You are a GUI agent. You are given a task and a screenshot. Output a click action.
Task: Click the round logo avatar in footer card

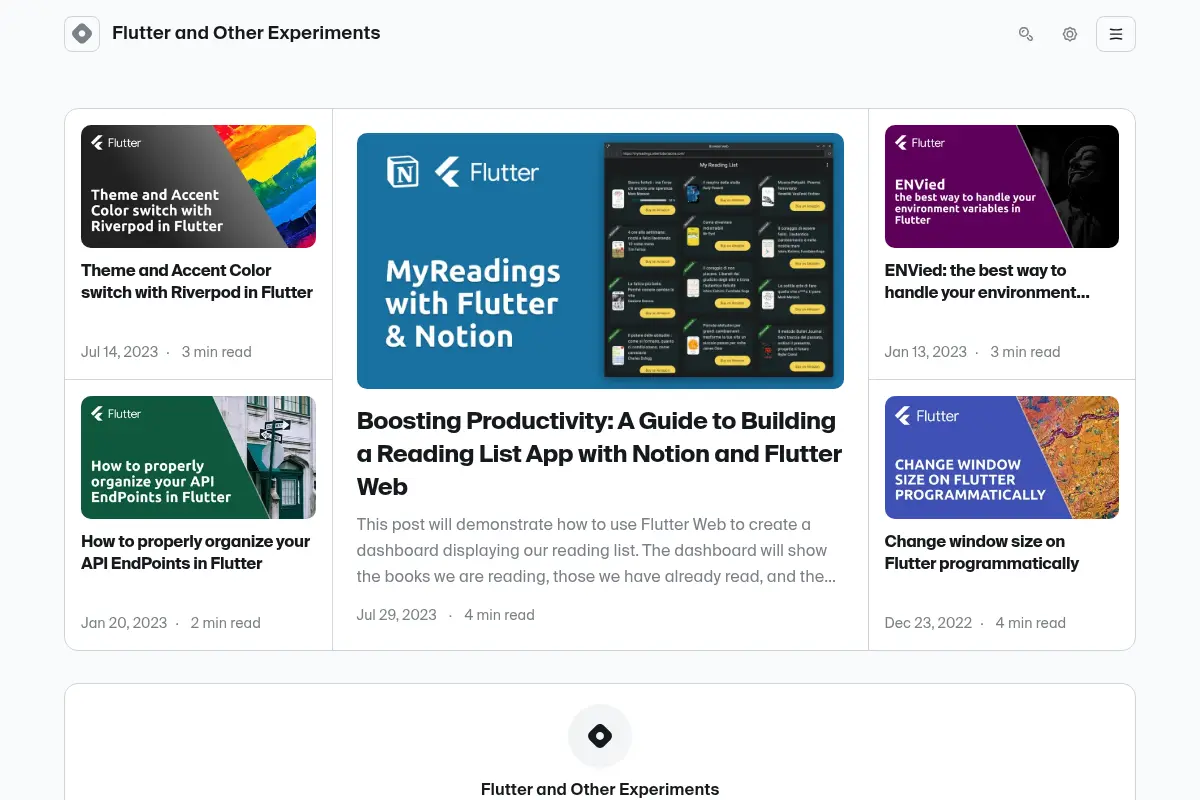tap(600, 736)
